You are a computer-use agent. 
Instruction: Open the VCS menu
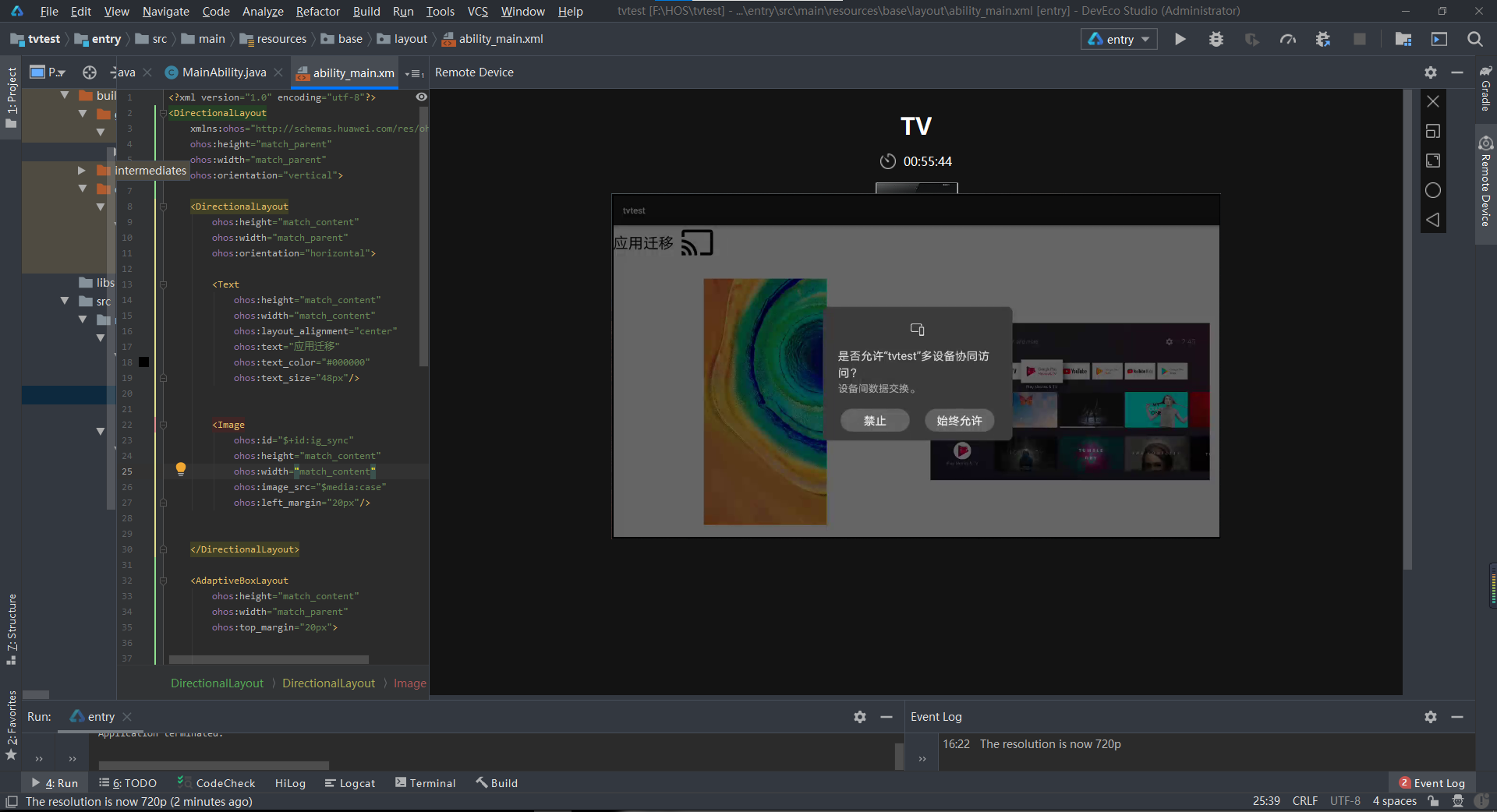(x=477, y=11)
